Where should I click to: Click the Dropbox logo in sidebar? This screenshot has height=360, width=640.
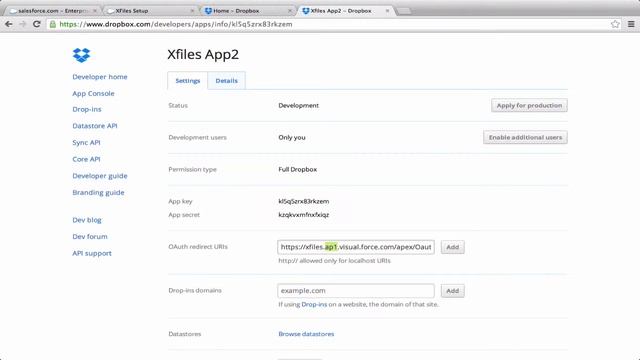coord(81,55)
